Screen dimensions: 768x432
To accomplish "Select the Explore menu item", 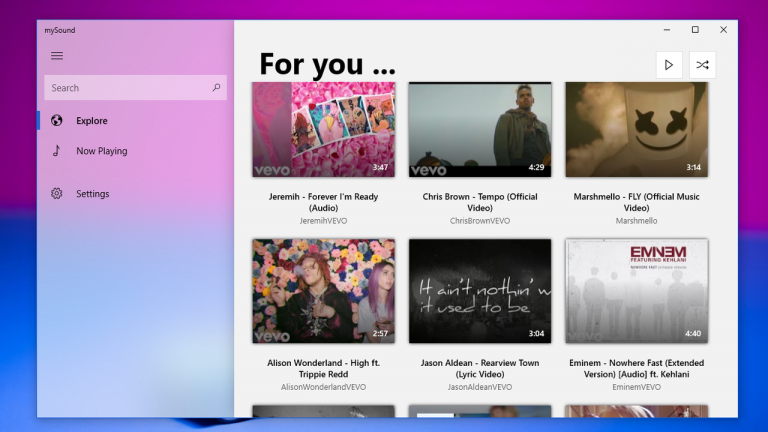I will tap(136, 120).
